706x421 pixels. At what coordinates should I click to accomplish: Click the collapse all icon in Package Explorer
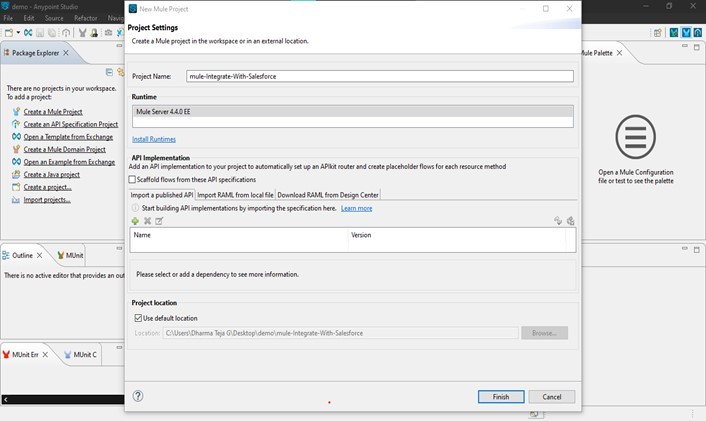(108, 72)
